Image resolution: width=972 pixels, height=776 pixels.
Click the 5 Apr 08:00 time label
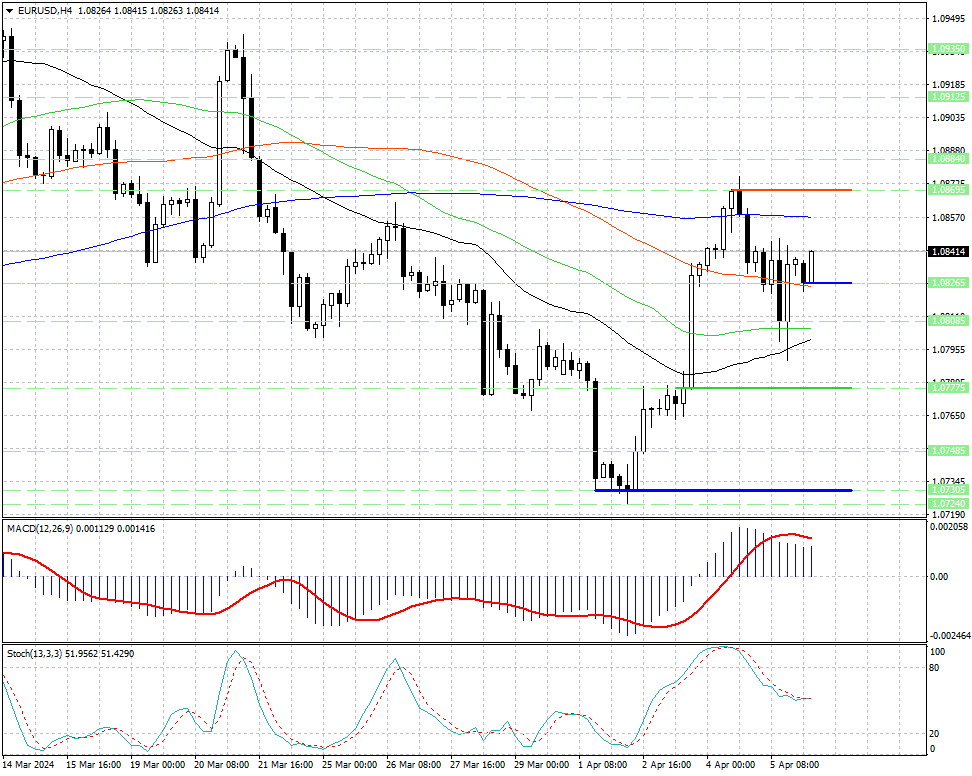click(794, 765)
